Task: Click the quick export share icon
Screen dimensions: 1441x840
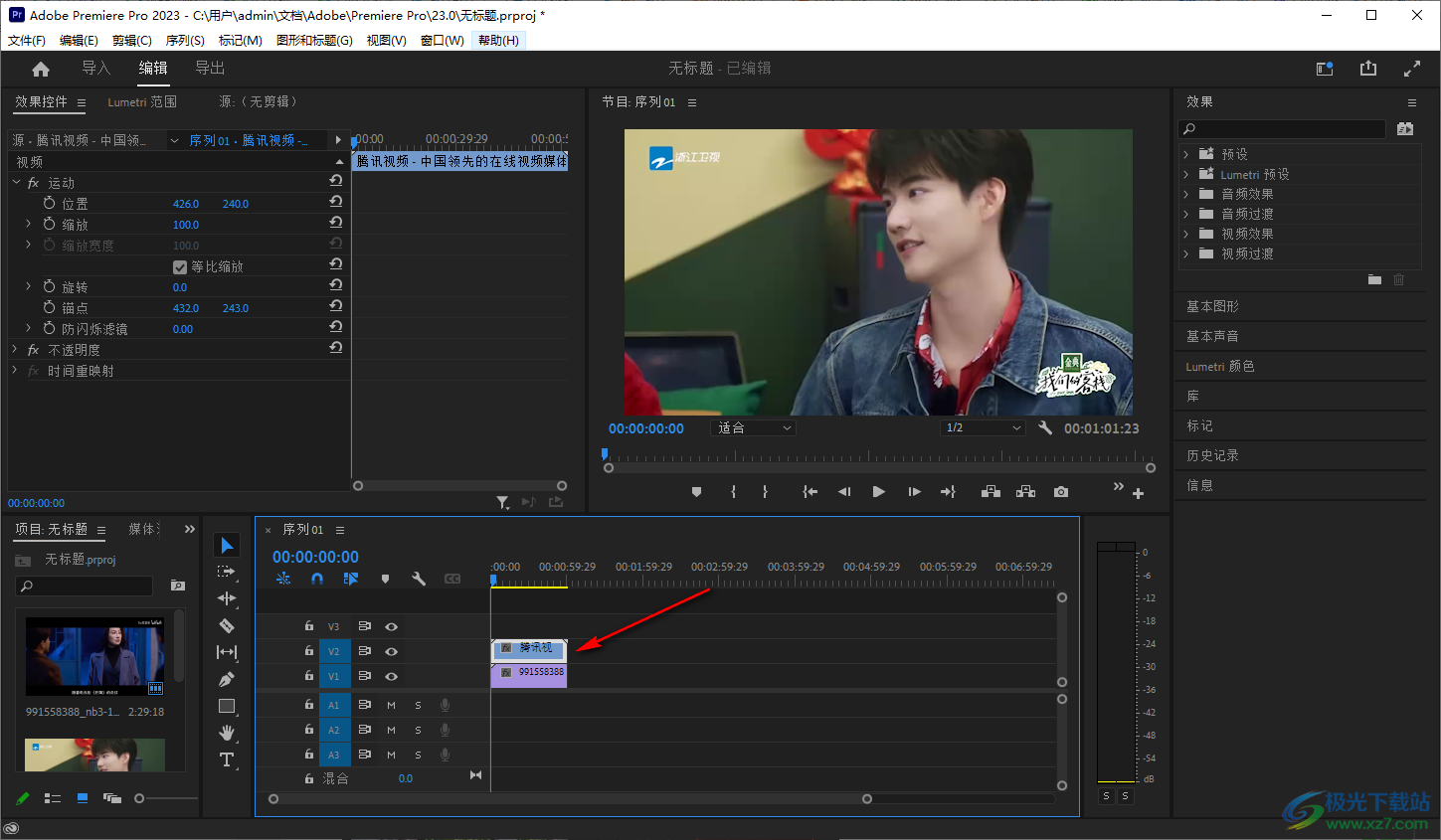Action: tap(1368, 68)
